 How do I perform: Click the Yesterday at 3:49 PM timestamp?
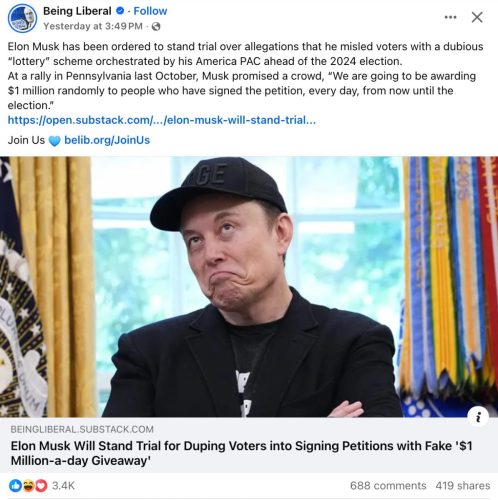pos(93,26)
